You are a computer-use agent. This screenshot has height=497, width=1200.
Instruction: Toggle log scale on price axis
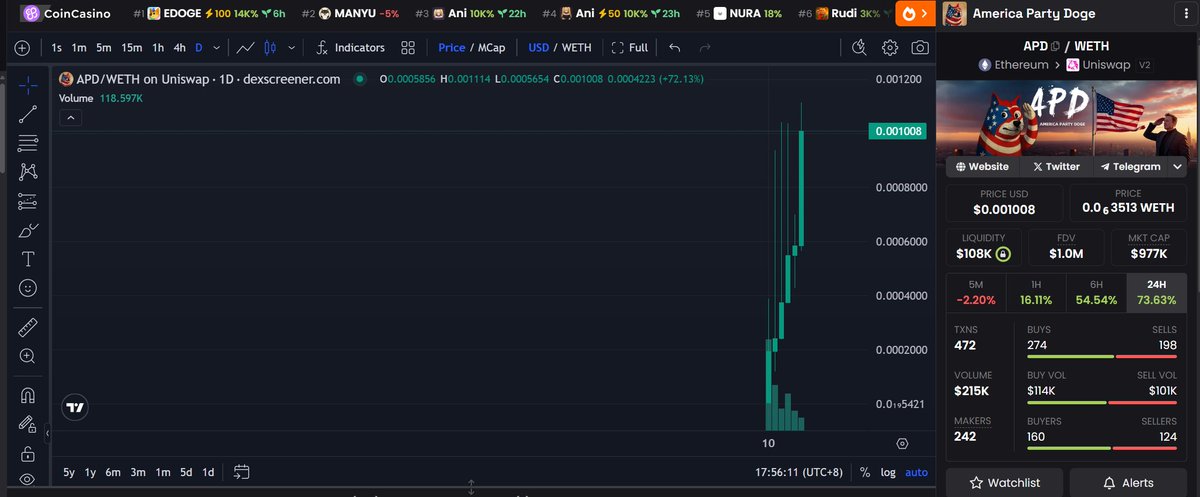[888, 472]
